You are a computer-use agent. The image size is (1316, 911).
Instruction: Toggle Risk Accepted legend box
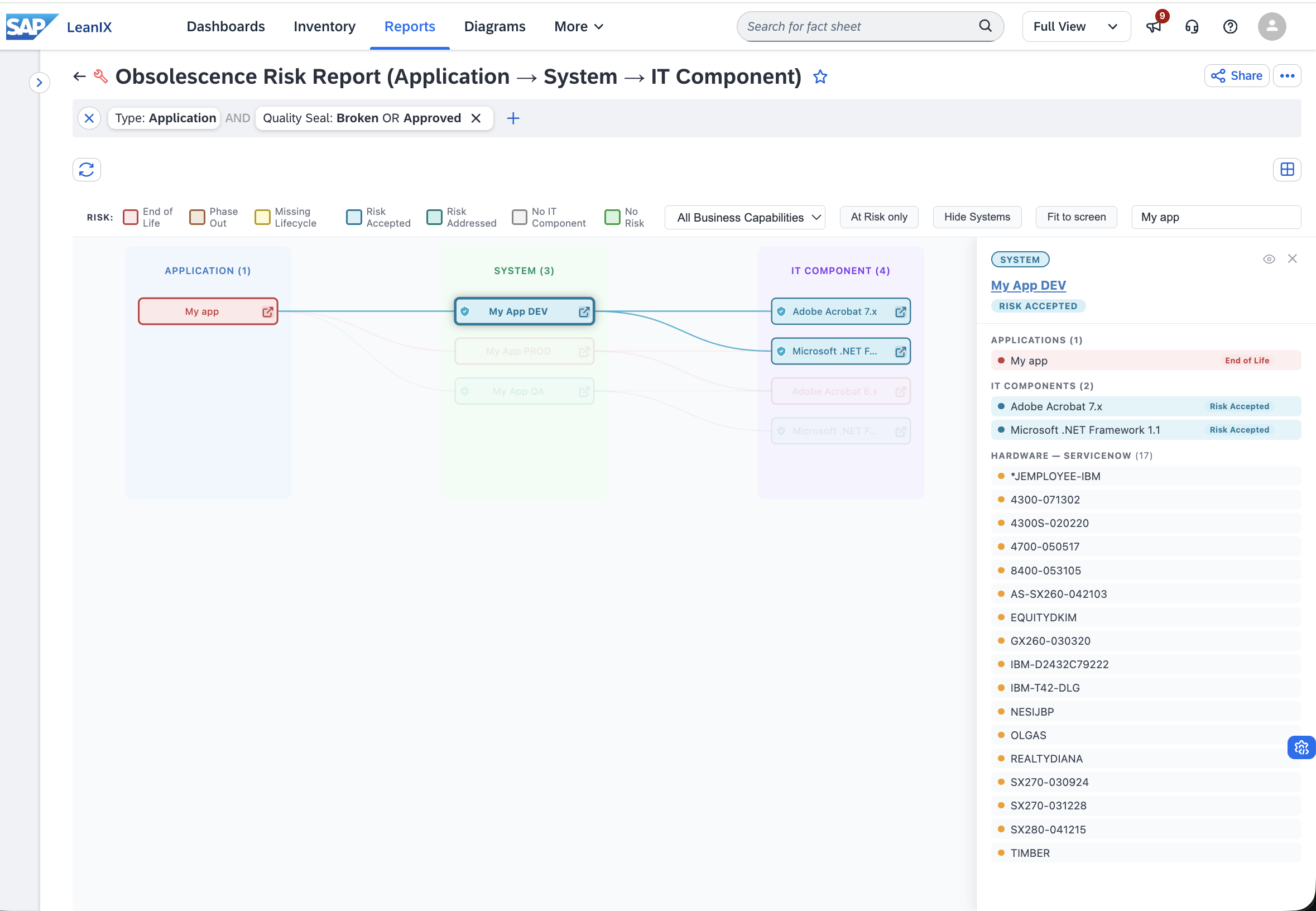point(354,218)
